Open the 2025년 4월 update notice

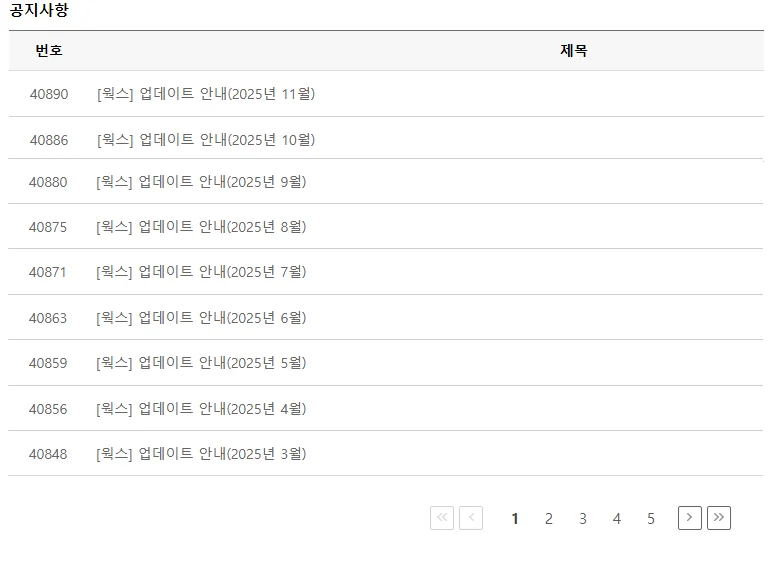click(x=201, y=409)
